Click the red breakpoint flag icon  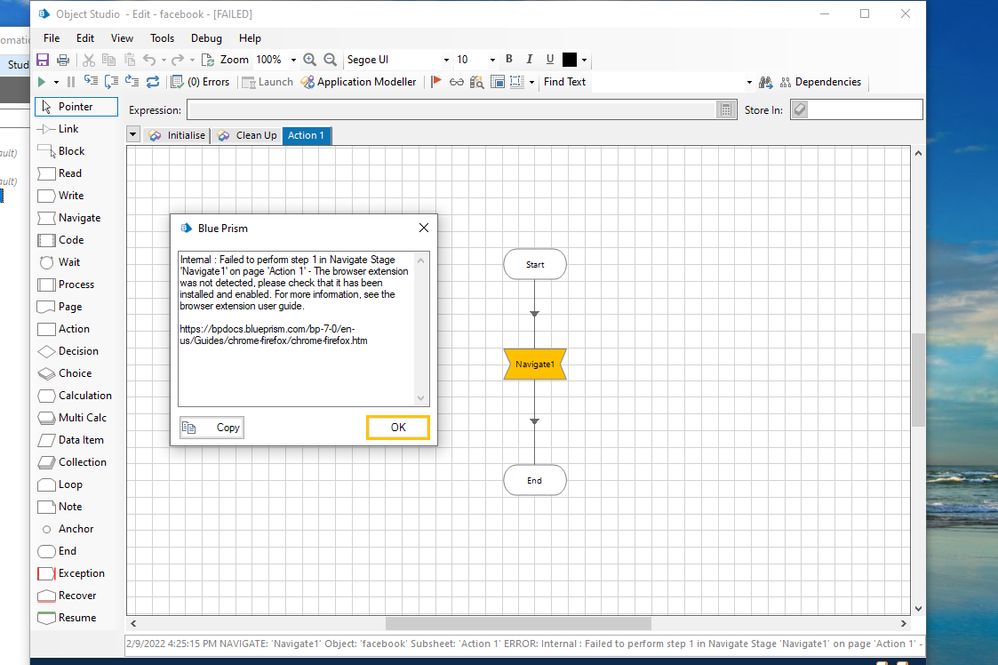(x=436, y=82)
